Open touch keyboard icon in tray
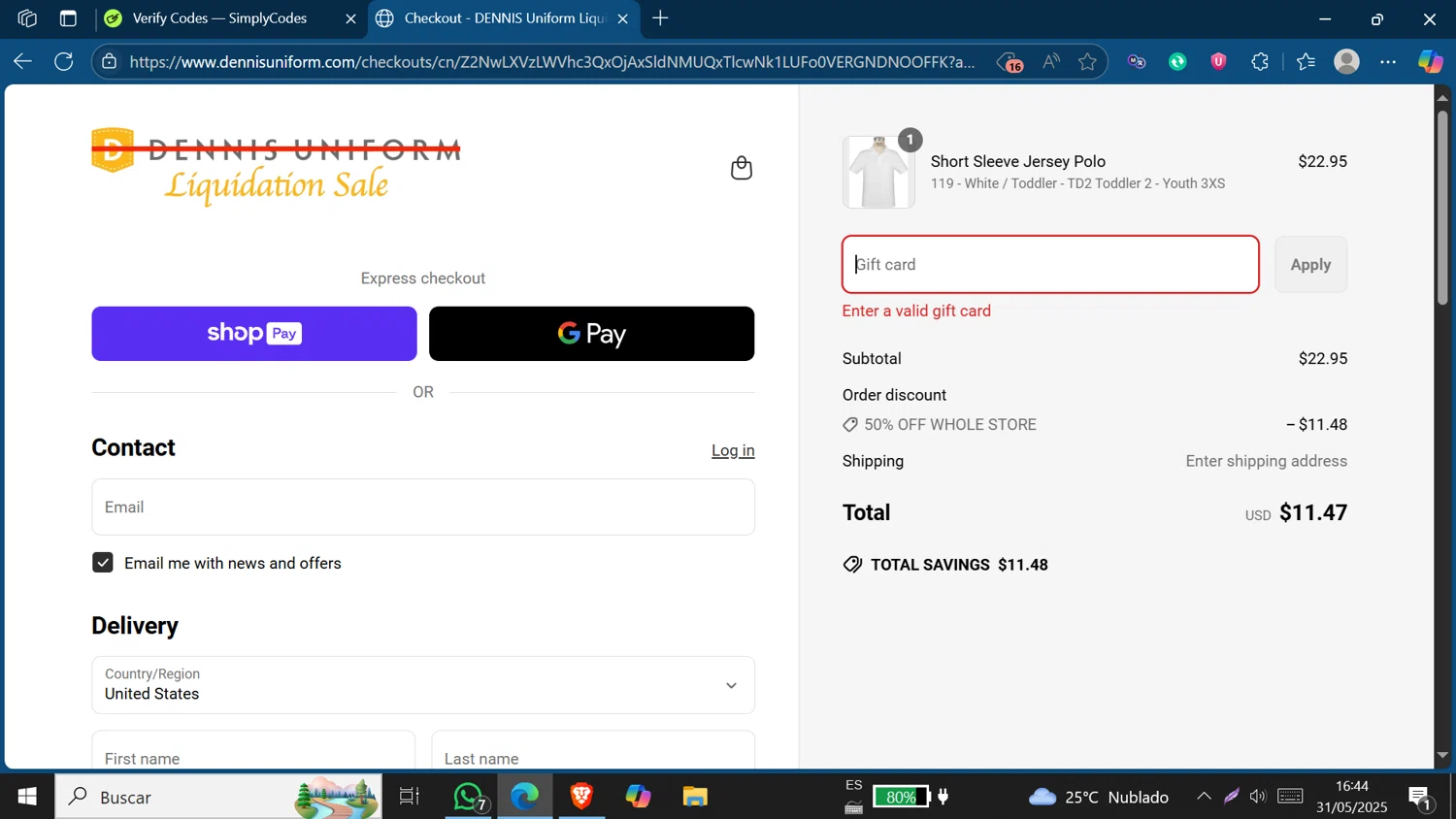1456x819 pixels. 1290,797
